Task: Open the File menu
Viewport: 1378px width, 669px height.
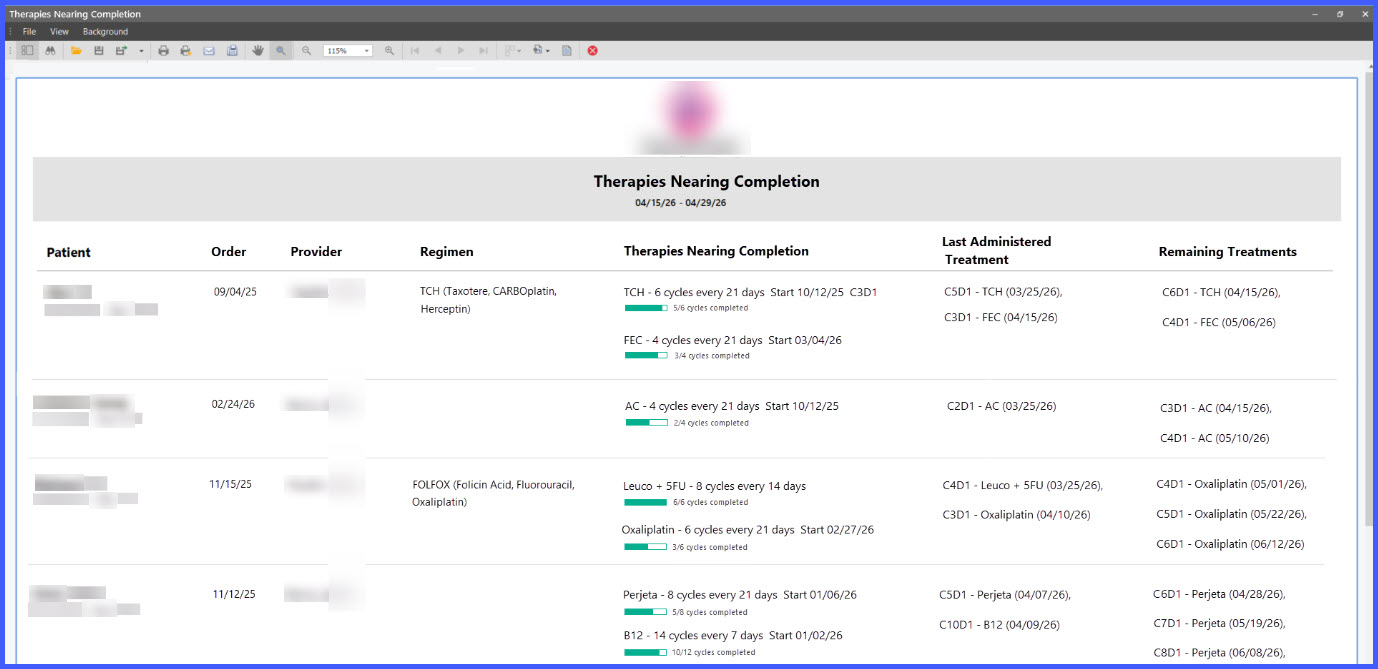Action: pyautogui.click(x=29, y=32)
